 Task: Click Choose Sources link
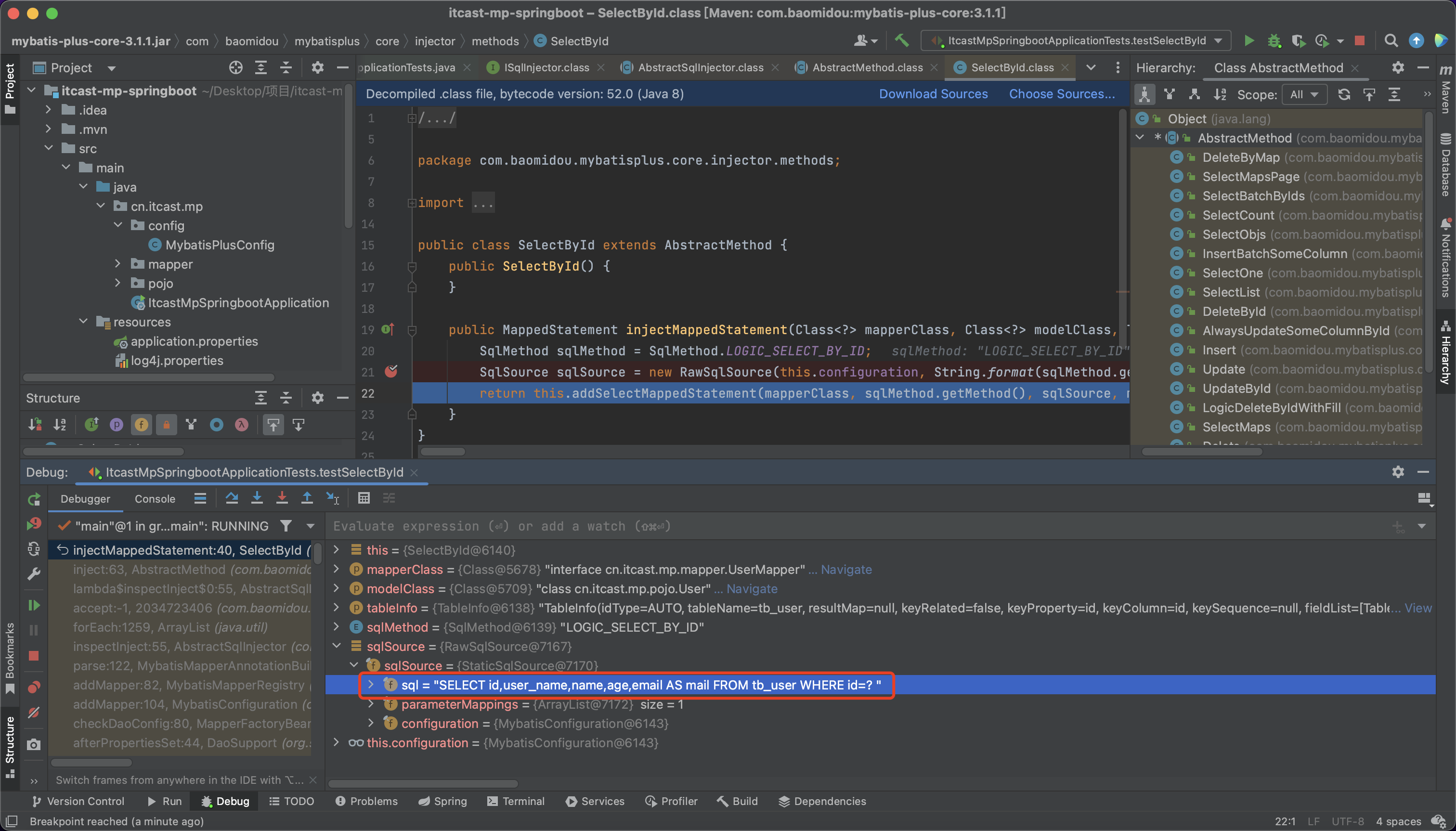point(1061,94)
